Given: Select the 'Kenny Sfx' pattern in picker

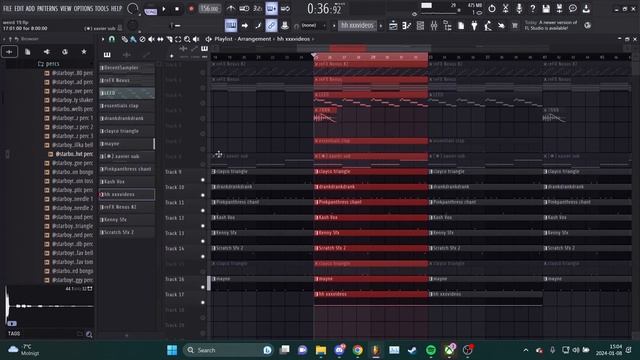Looking at the screenshot, I should tap(127, 220).
